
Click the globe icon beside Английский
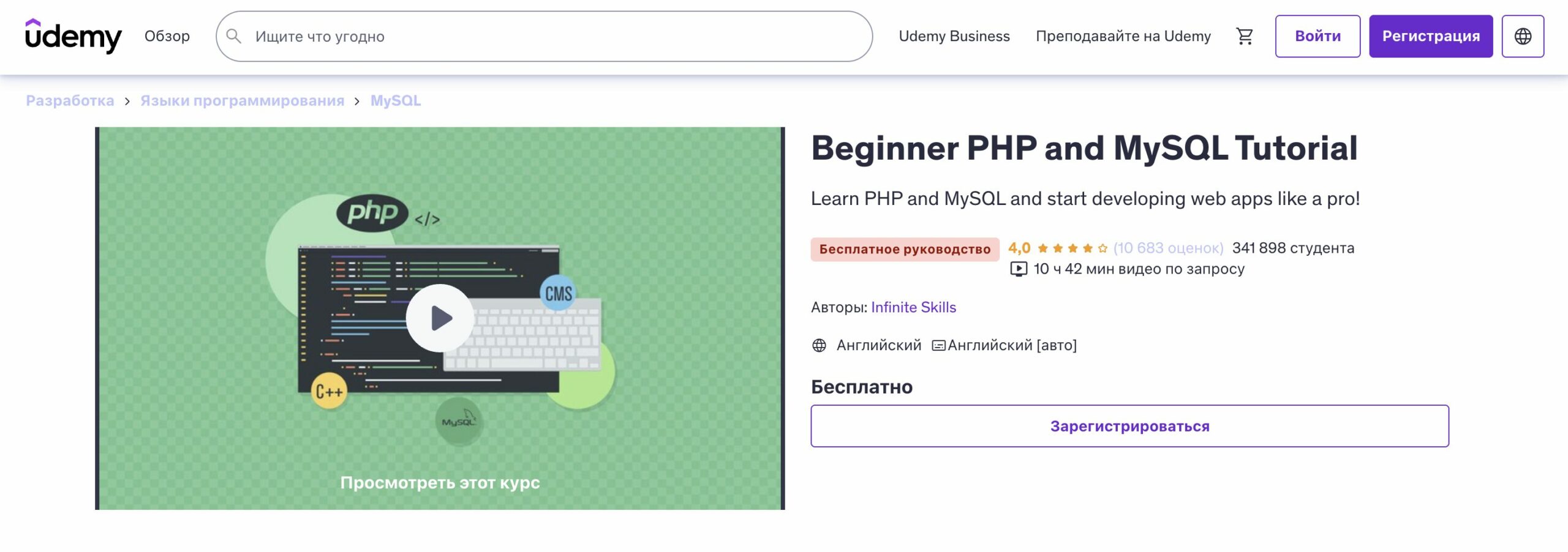click(x=819, y=346)
